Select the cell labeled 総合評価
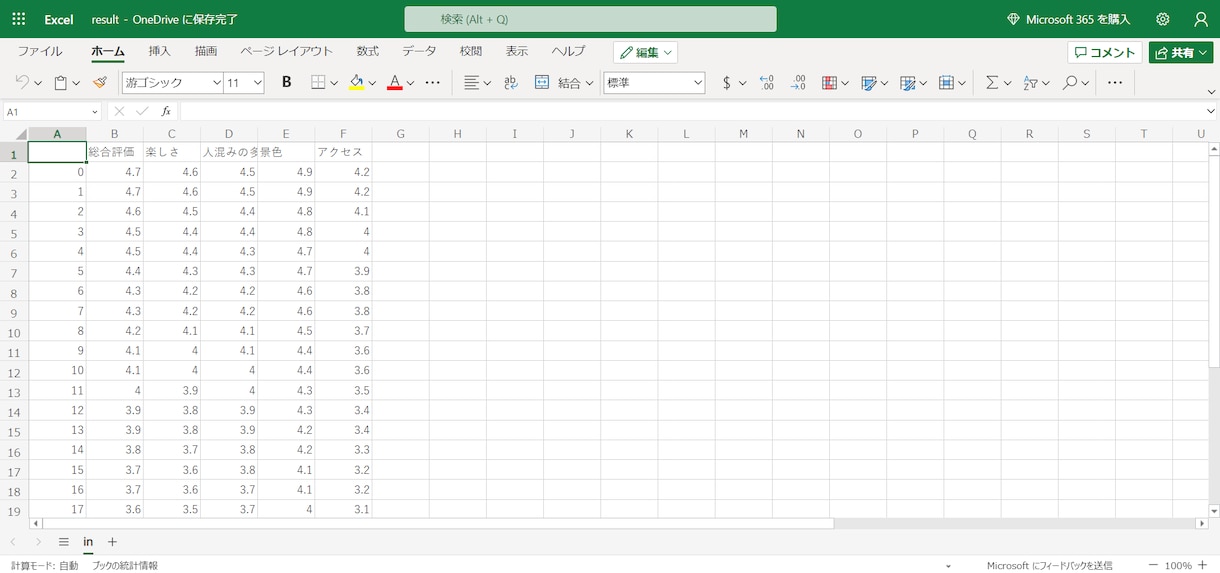The width and height of the screenshot is (1220, 573). pyautogui.click(x=114, y=152)
